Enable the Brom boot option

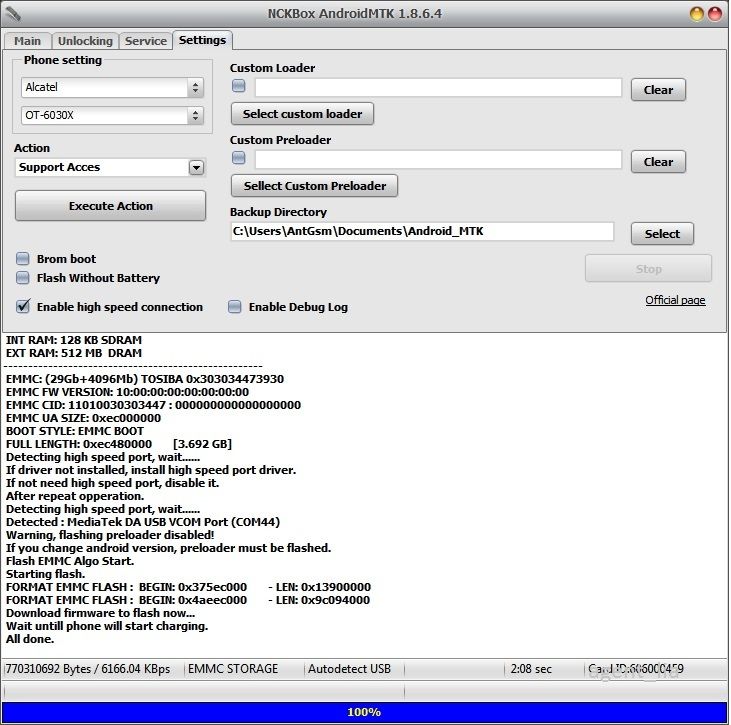click(x=23, y=259)
